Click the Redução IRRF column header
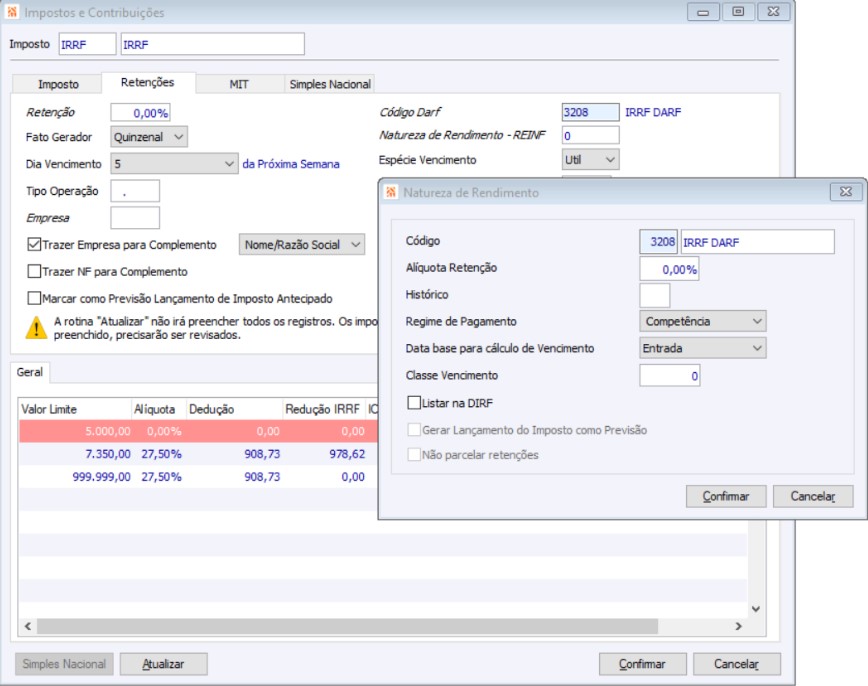Image resolution: width=868 pixels, height=686 pixels. point(324,409)
